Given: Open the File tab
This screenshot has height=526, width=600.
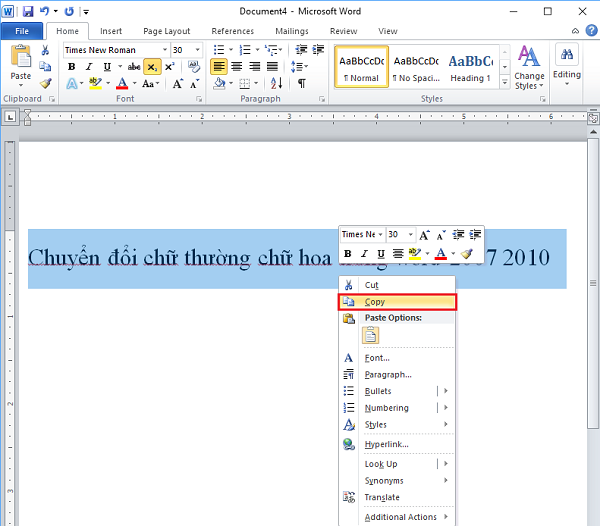Looking at the screenshot, I should pos(22,31).
